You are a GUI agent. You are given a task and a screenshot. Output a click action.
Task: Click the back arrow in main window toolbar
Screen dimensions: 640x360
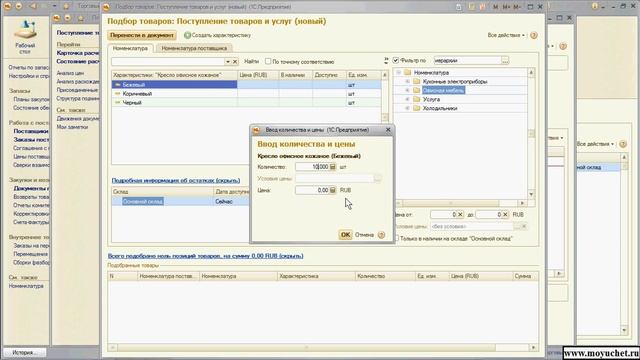pyautogui.click(x=33, y=6)
